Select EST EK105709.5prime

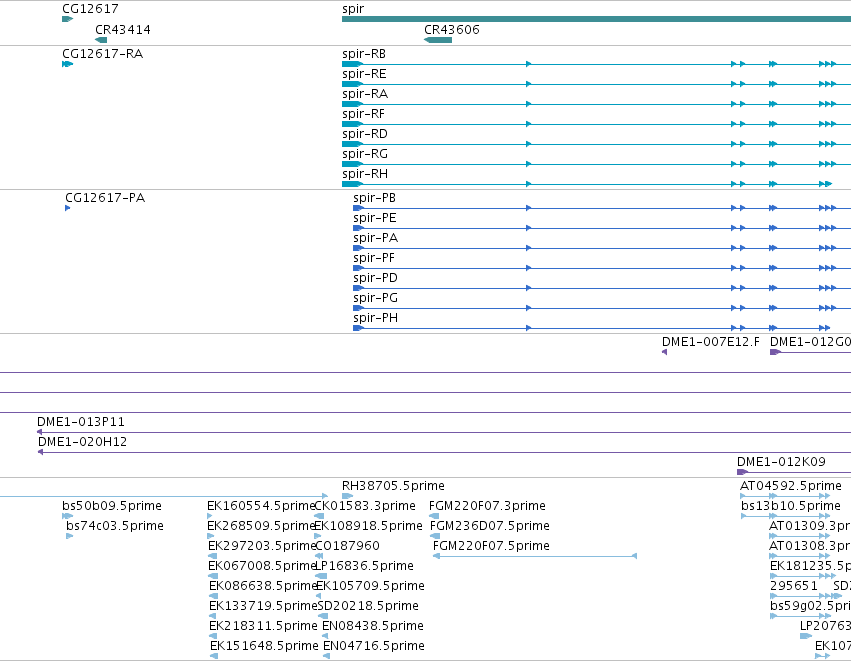tap(370, 586)
